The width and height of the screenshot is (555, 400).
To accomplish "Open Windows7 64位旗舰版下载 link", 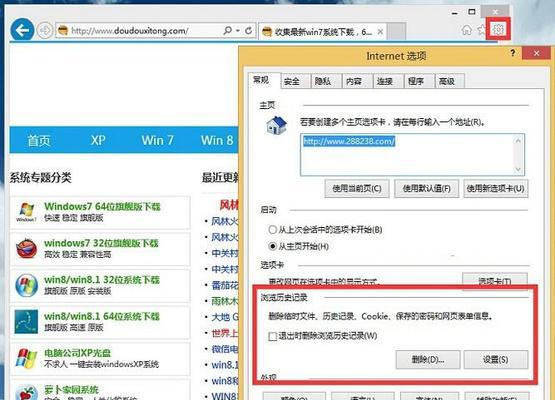I will click(x=102, y=206).
